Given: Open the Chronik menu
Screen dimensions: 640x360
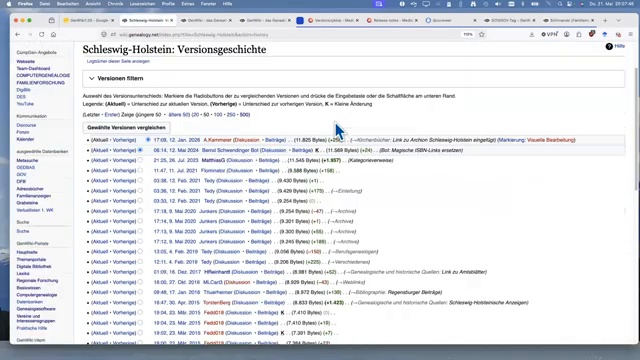Looking at the screenshot, I should (x=115, y=4).
